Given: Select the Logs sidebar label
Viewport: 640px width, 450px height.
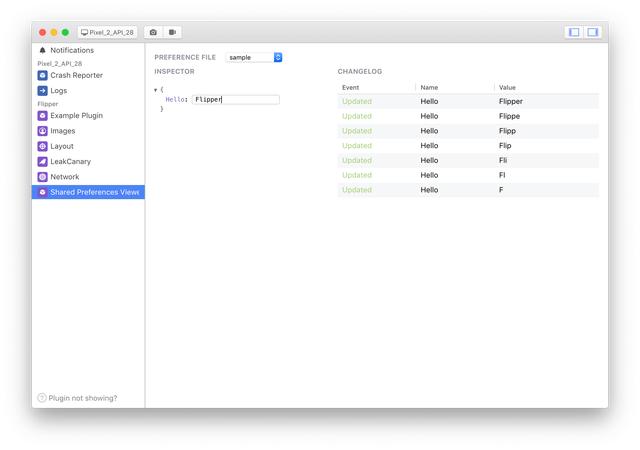Looking at the screenshot, I should pos(59,91).
